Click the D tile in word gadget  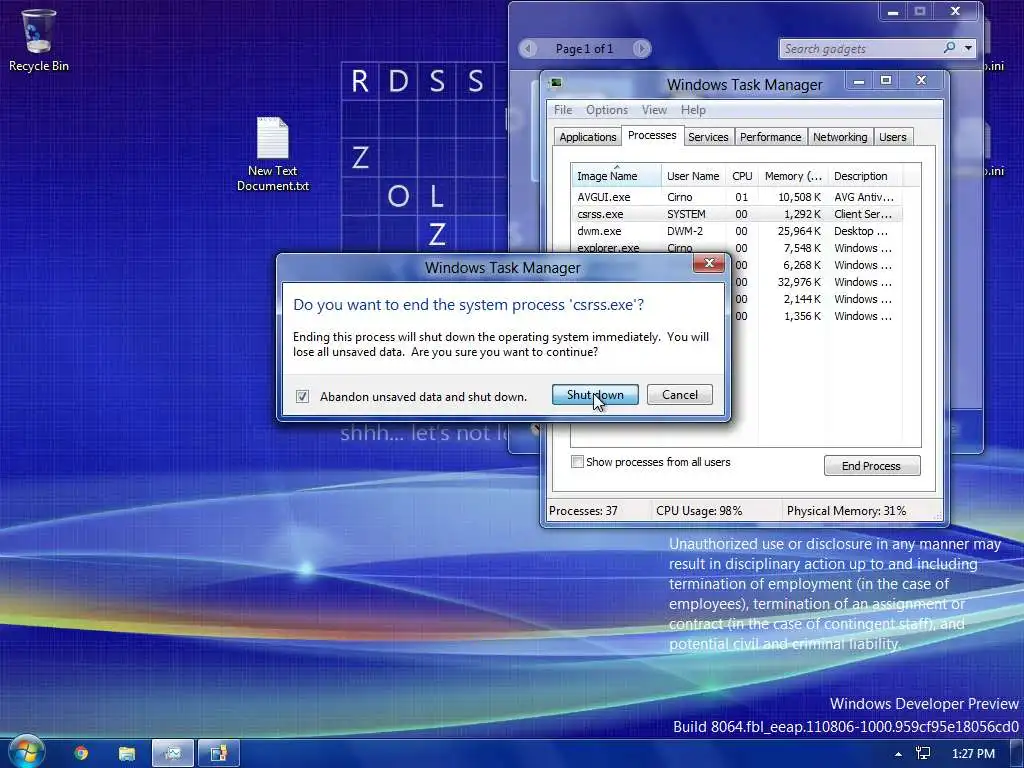[398, 82]
